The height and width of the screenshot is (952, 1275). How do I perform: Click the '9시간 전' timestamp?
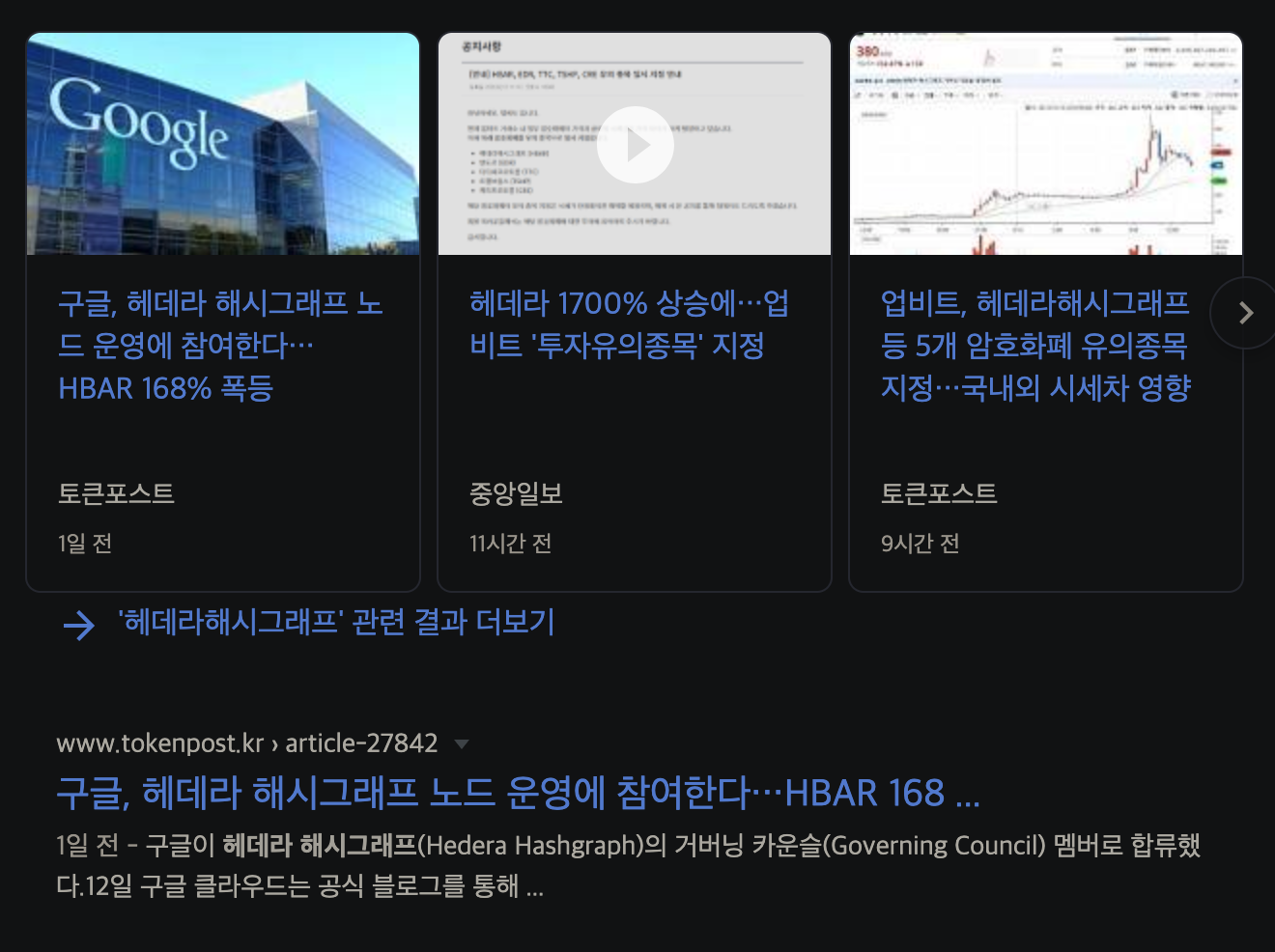[x=920, y=544]
